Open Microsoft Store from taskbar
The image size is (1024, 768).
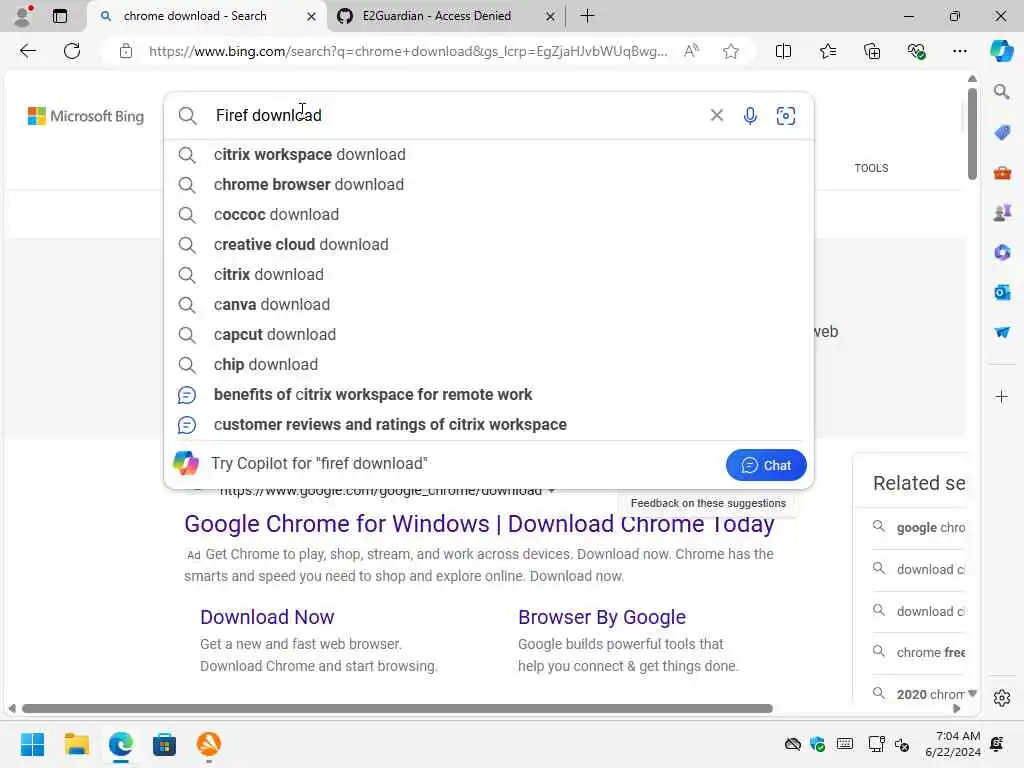coord(165,744)
